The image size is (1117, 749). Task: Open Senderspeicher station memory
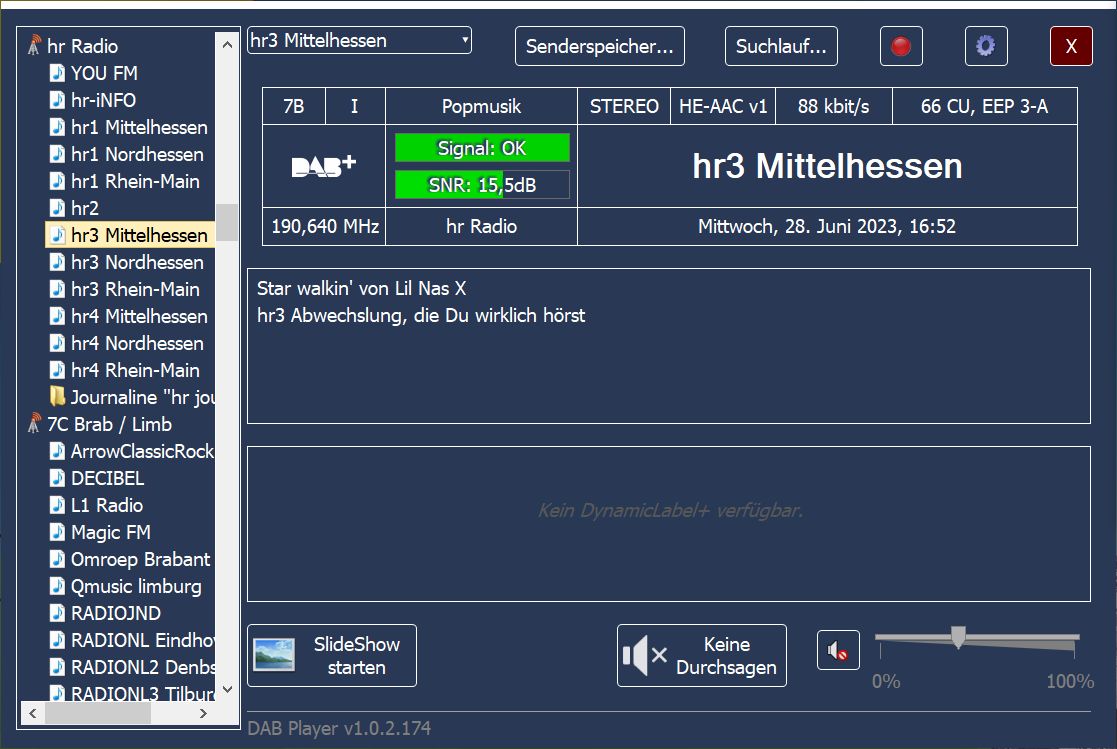(x=599, y=46)
